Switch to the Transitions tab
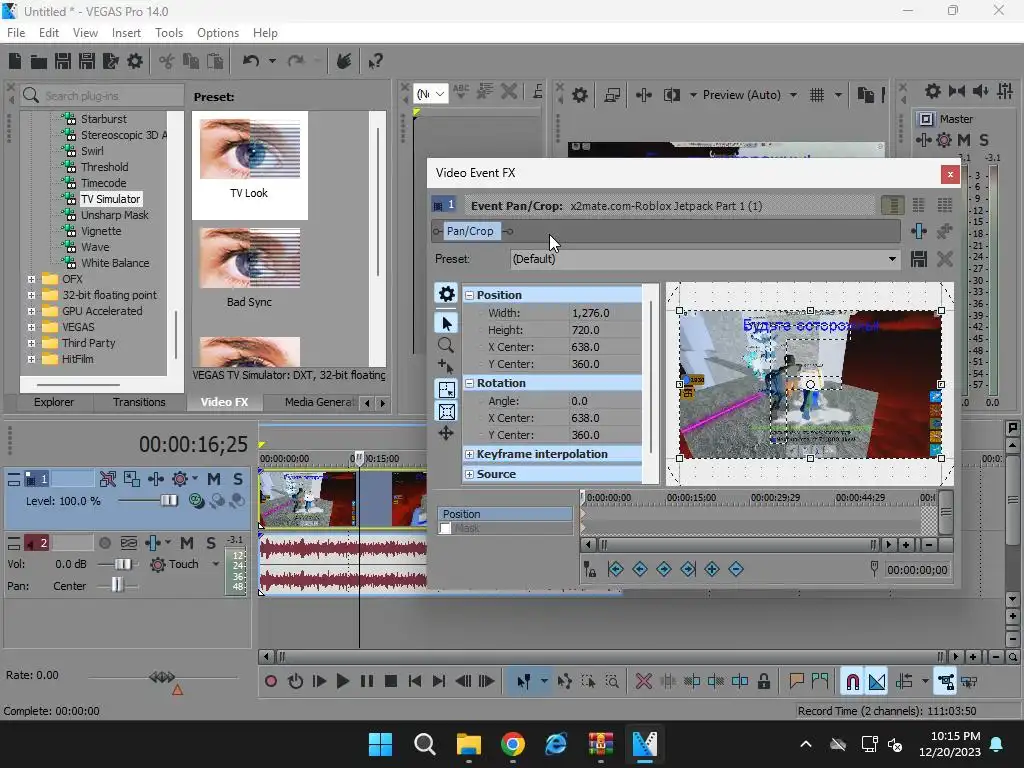Image resolution: width=1024 pixels, height=768 pixels. pos(139,402)
